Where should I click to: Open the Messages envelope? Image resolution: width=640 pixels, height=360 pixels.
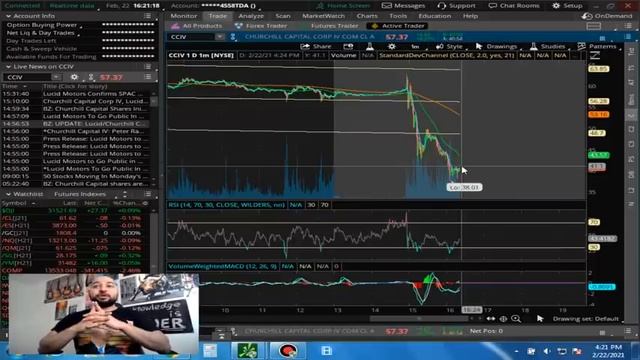click(x=403, y=6)
